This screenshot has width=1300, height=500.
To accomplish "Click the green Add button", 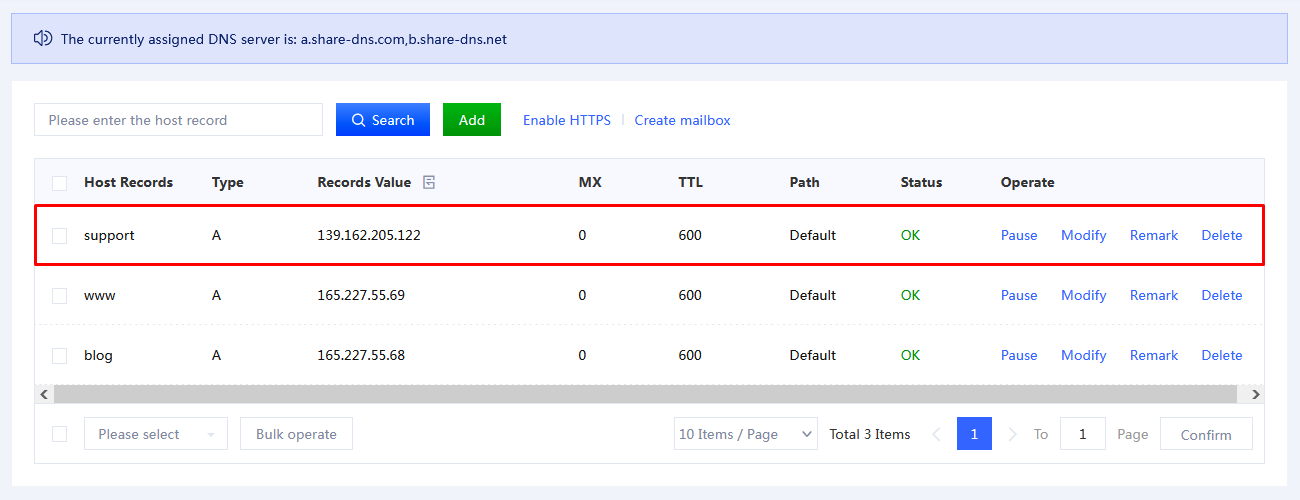I will click(472, 120).
